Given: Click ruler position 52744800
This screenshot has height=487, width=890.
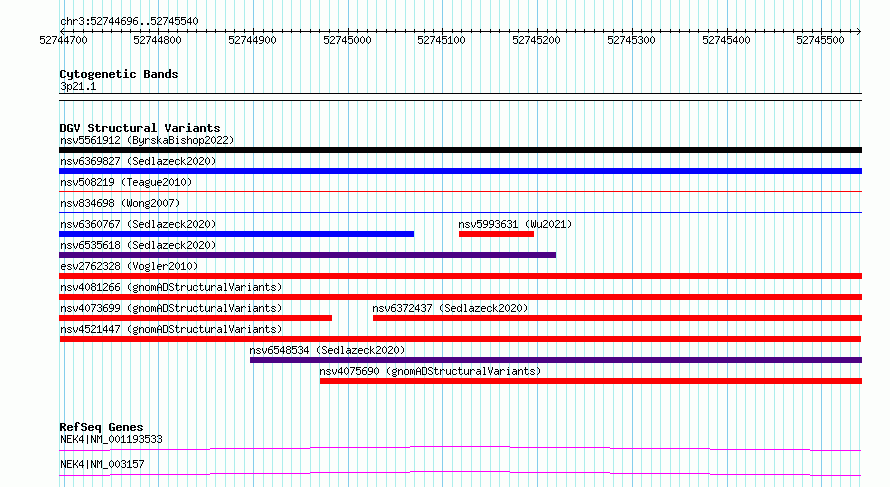Looking at the screenshot, I should pos(157,40).
